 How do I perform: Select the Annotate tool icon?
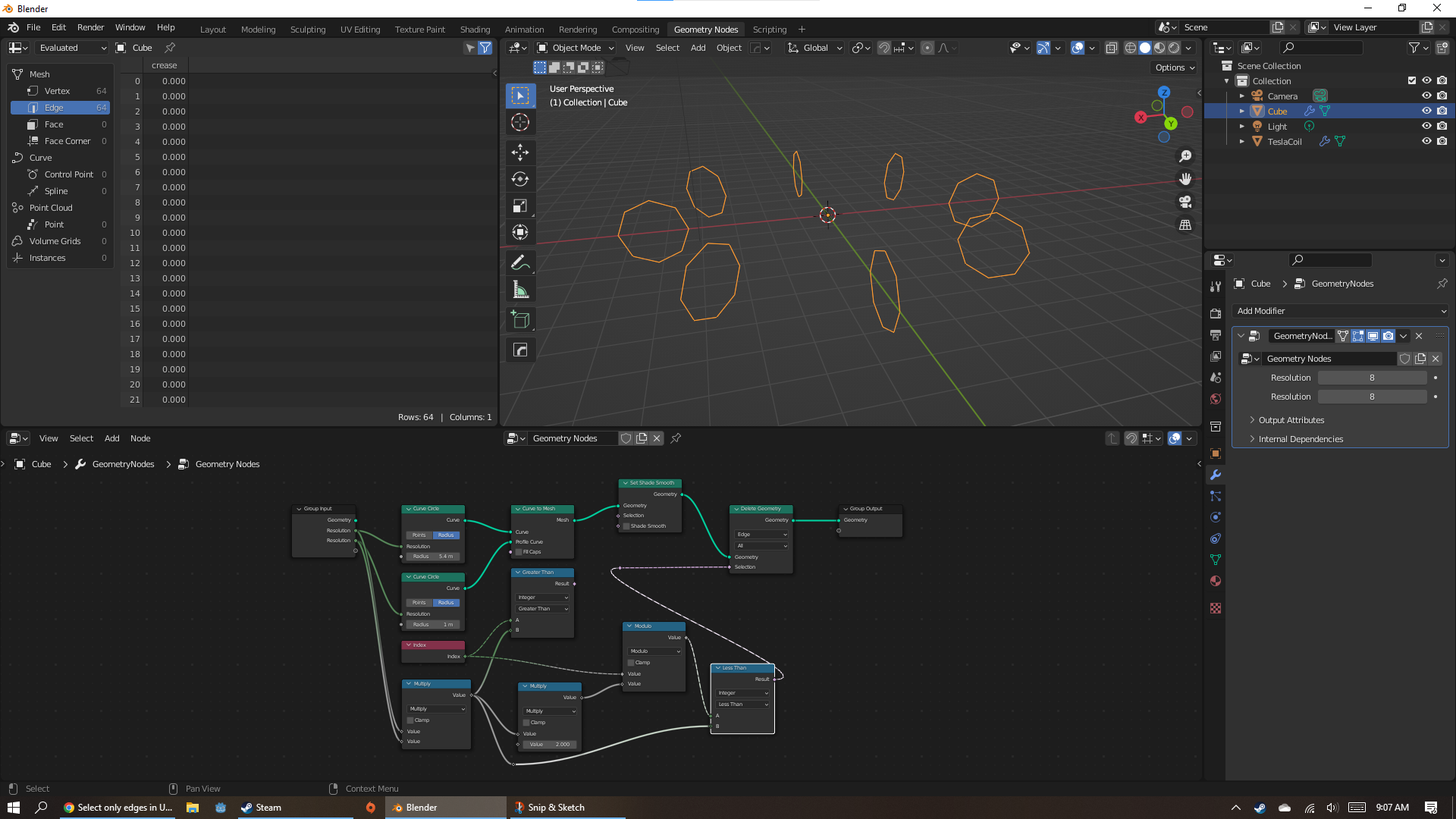point(520,262)
